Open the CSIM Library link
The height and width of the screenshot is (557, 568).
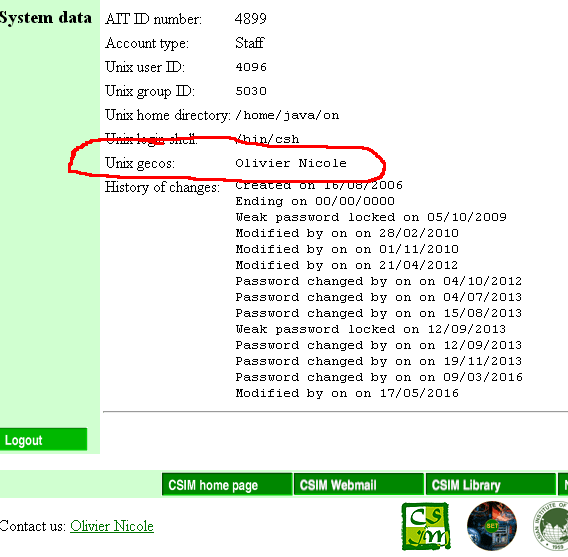490,485
